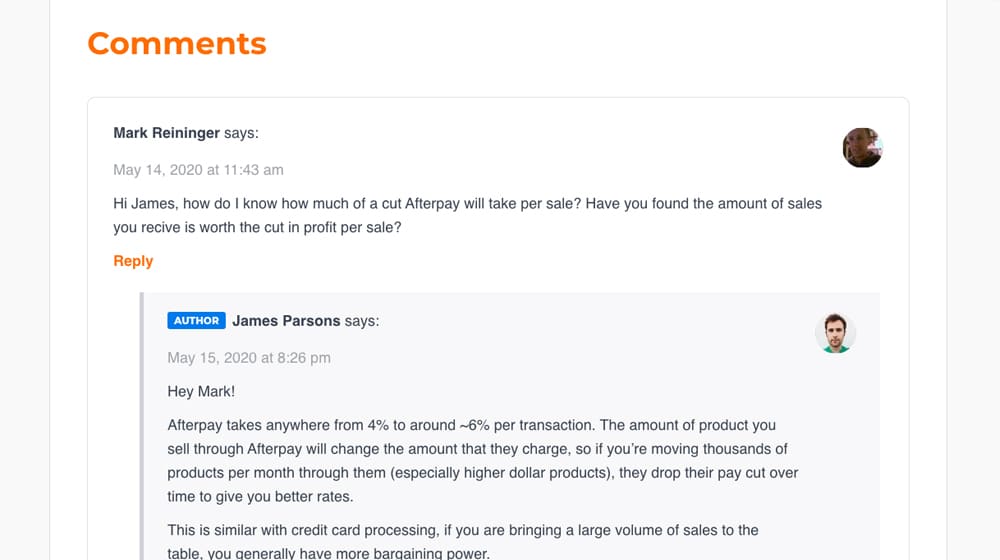Click Mark Reininger's profile avatar
1000x560 pixels.
point(862,148)
